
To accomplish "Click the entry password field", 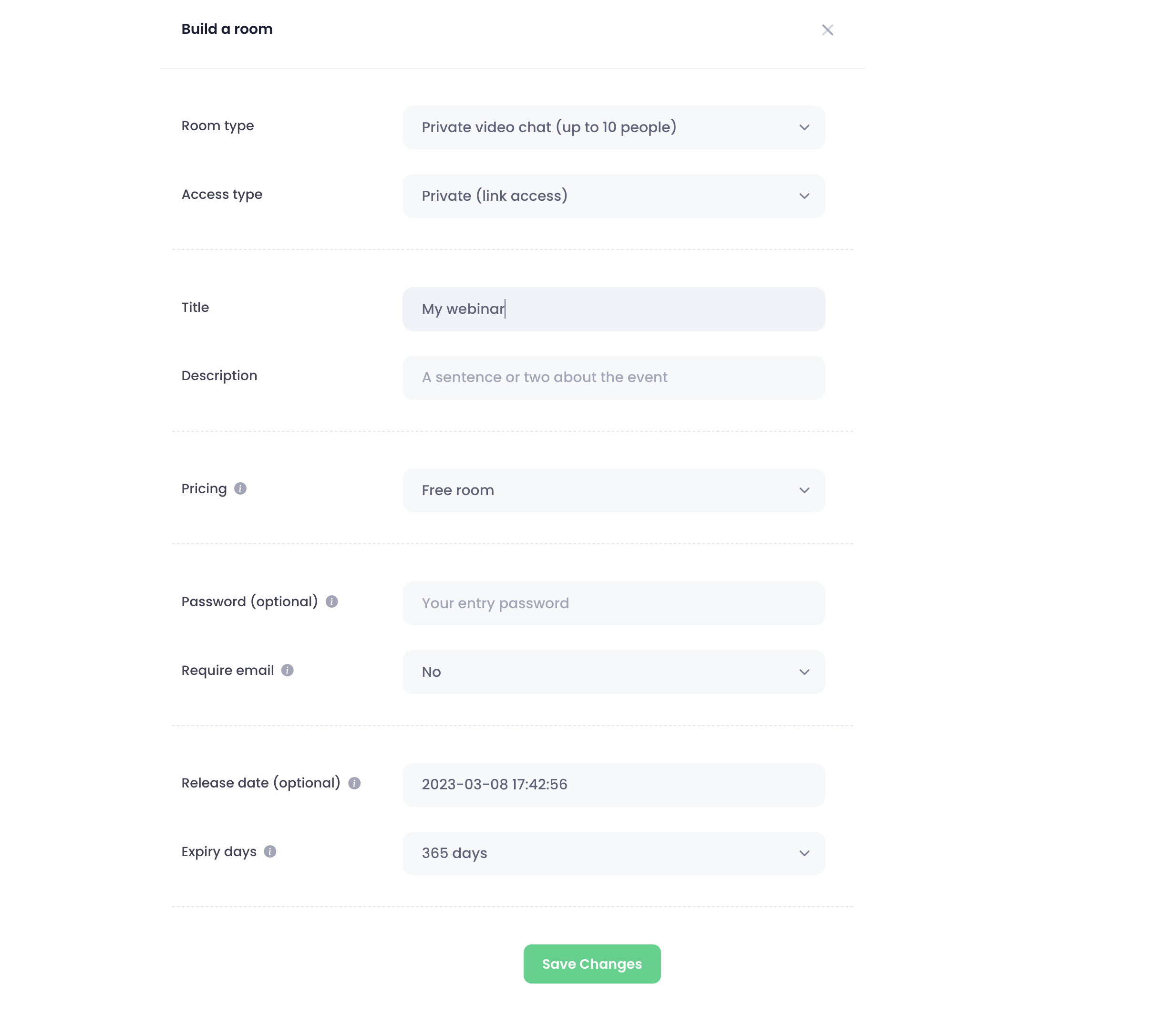I will pyautogui.click(x=613, y=603).
